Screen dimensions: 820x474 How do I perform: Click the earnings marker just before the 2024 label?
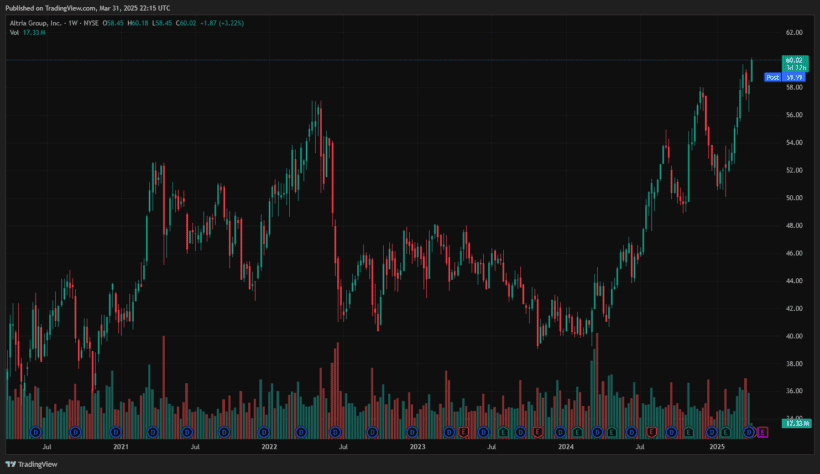pyautogui.click(x=538, y=431)
